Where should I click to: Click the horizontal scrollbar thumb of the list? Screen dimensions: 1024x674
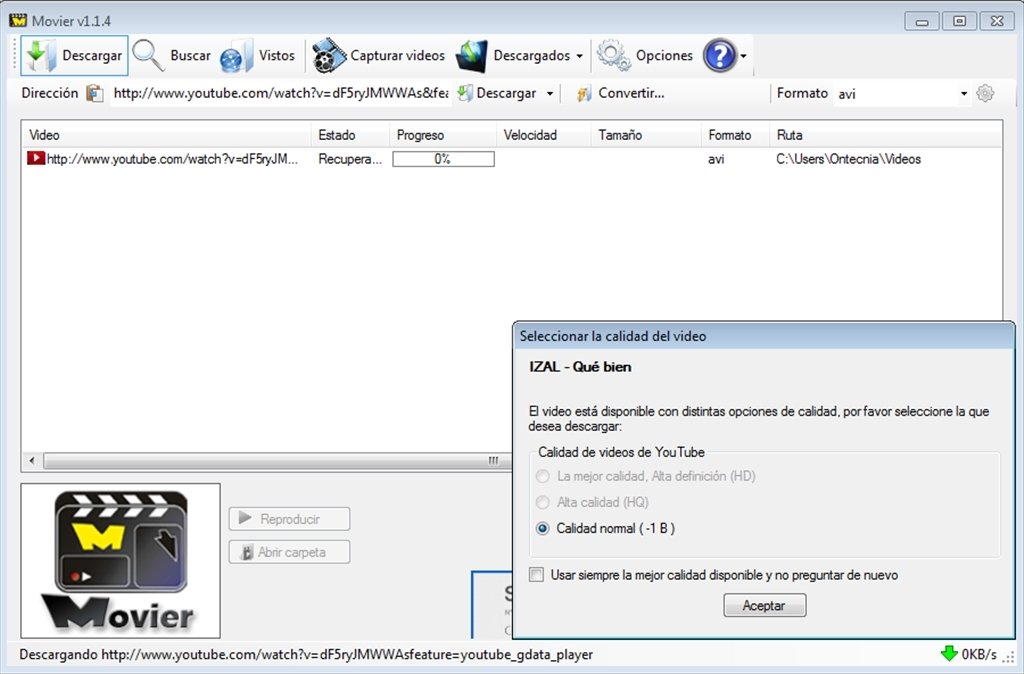tap(278, 460)
